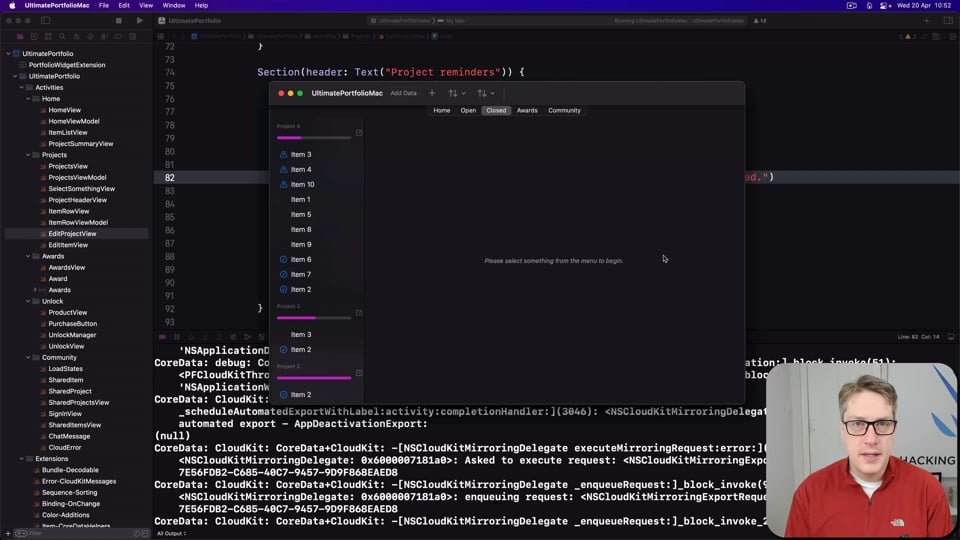Toggle completion circle of the last Item 2
Viewport: 960px width, 540px height.
click(283, 395)
